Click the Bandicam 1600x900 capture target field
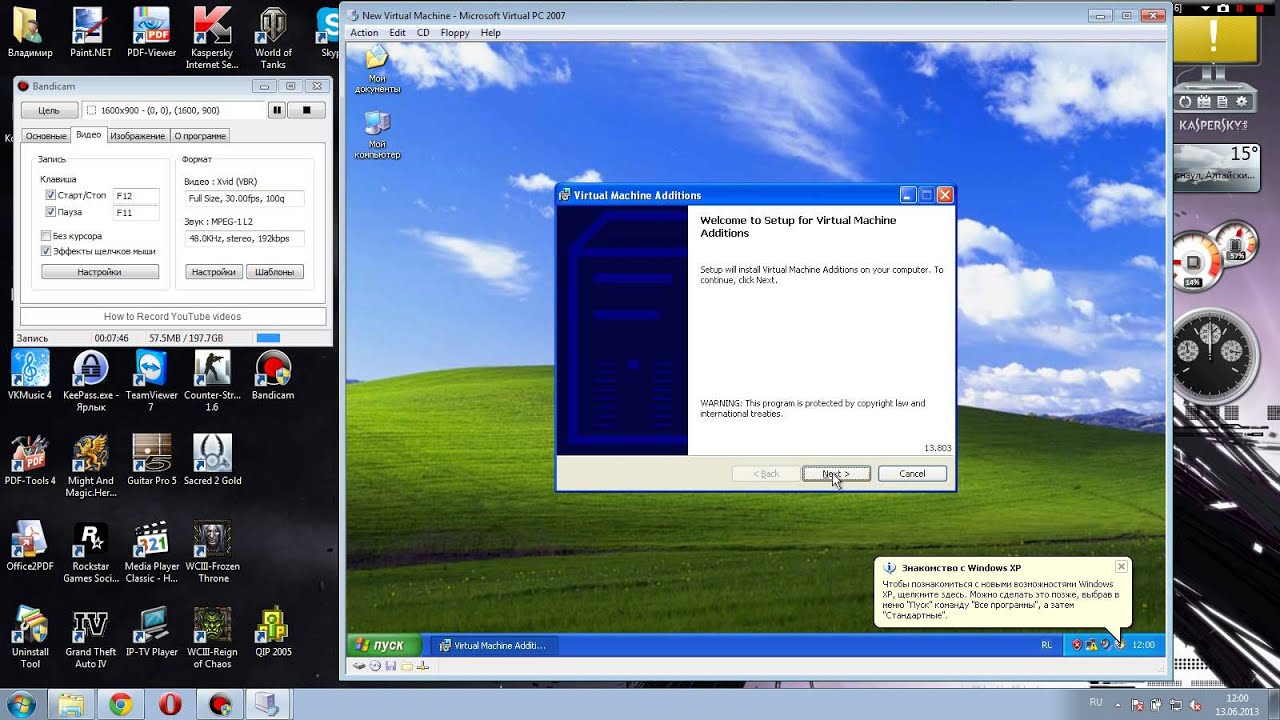This screenshot has width=1280, height=720. pyautogui.click(x=172, y=110)
